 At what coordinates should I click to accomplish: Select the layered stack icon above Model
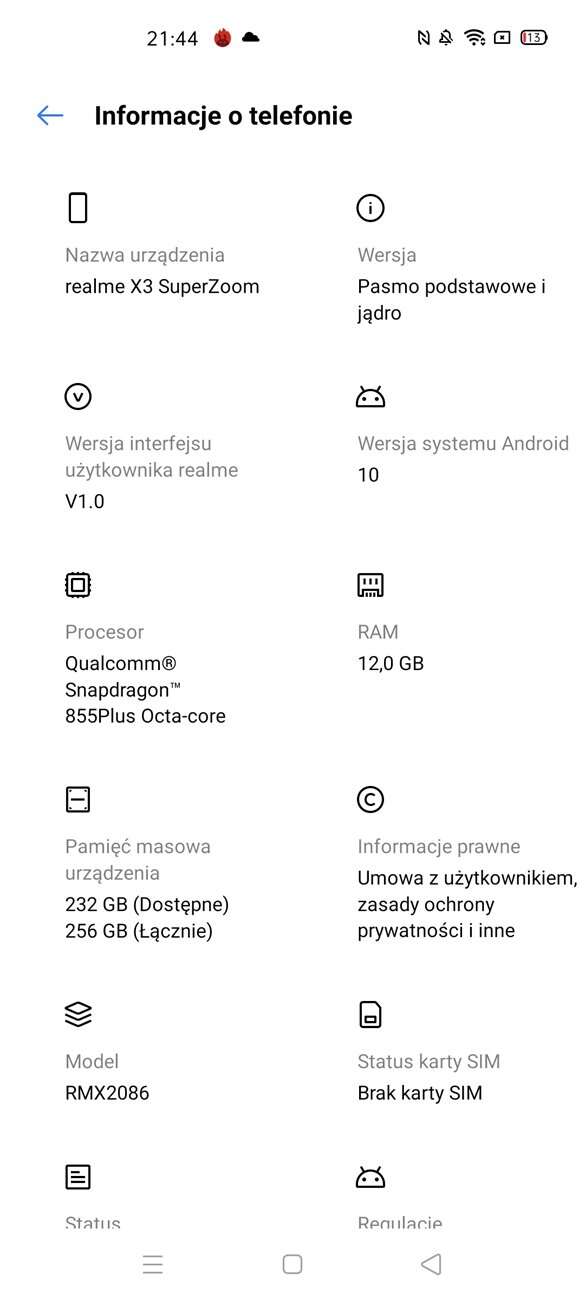78,1014
